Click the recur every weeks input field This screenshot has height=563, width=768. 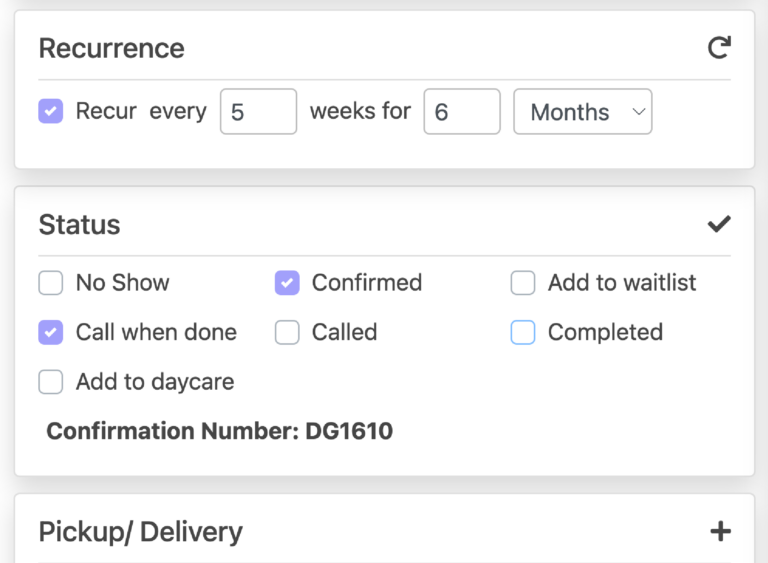(258, 112)
